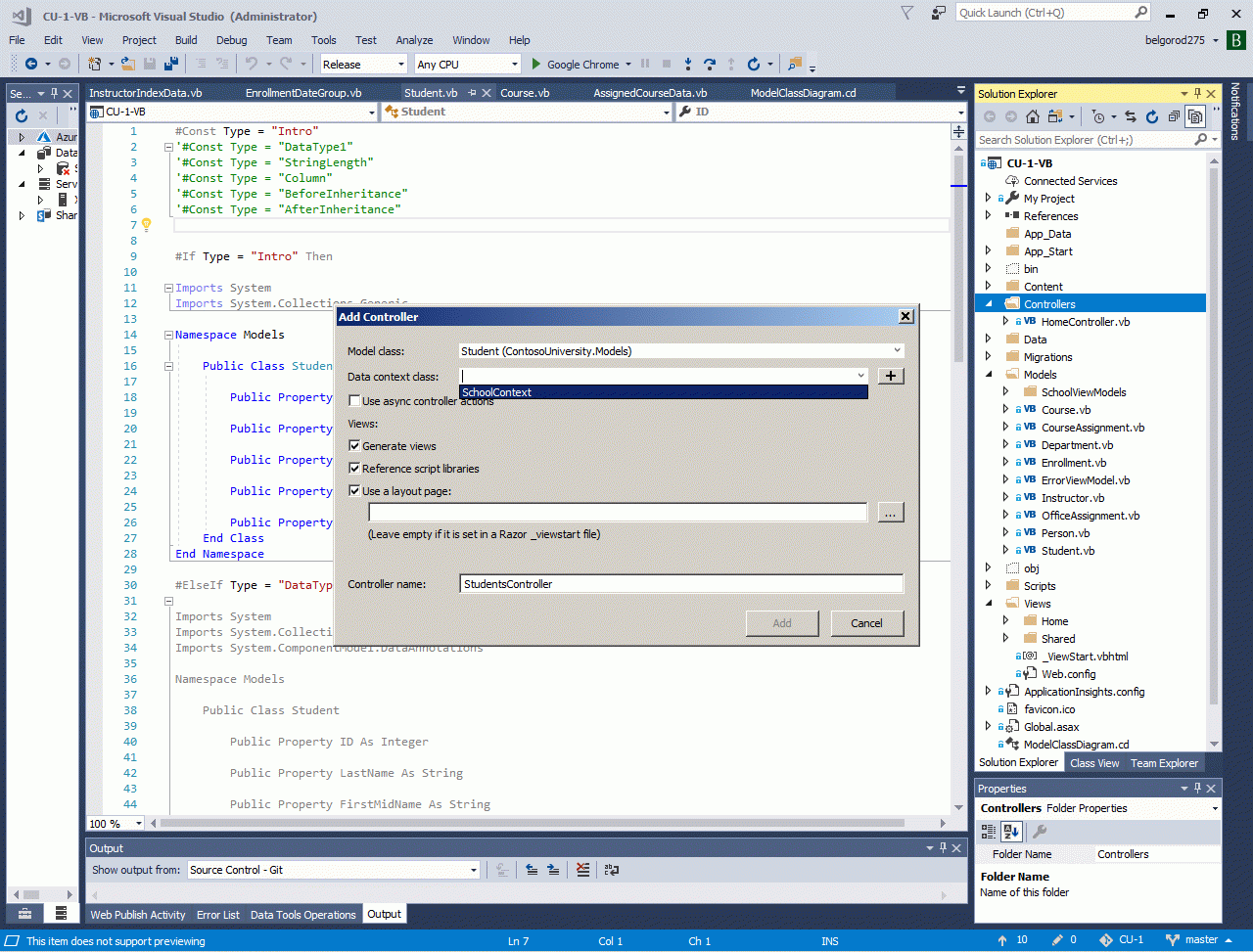Click the Refresh icon in Server Explorer
Image resolution: width=1253 pixels, height=952 pixels.
22,115
